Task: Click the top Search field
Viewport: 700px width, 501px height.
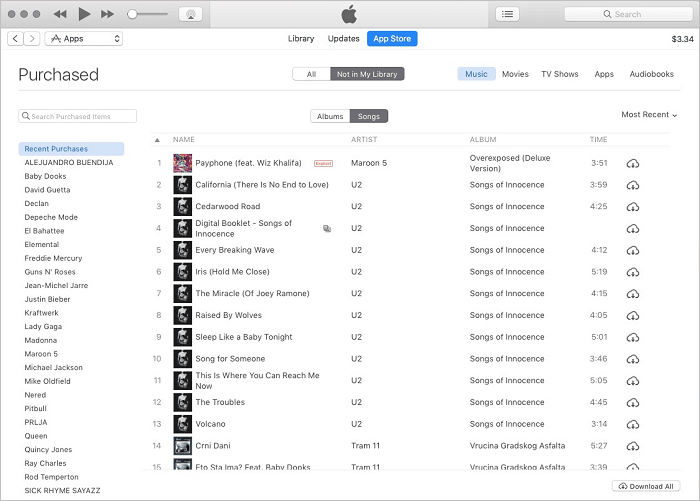Action: [629, 14]
